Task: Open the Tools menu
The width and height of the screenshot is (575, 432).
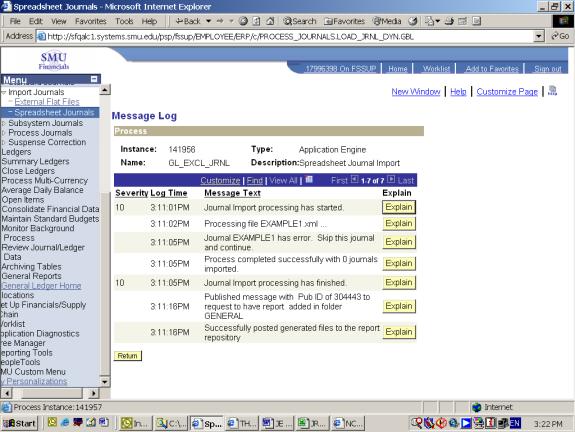Action: coord(124,21)
